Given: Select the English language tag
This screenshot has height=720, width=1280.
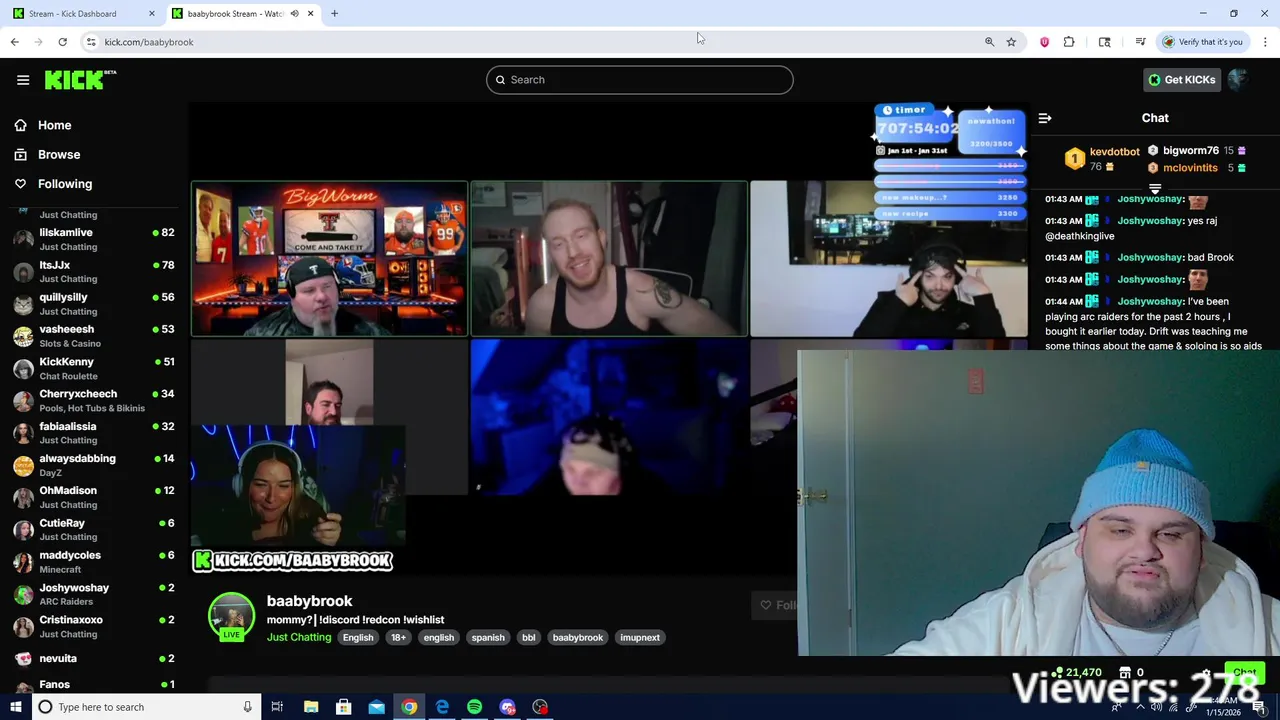Looking at the screenshot, I should [358, 638].
